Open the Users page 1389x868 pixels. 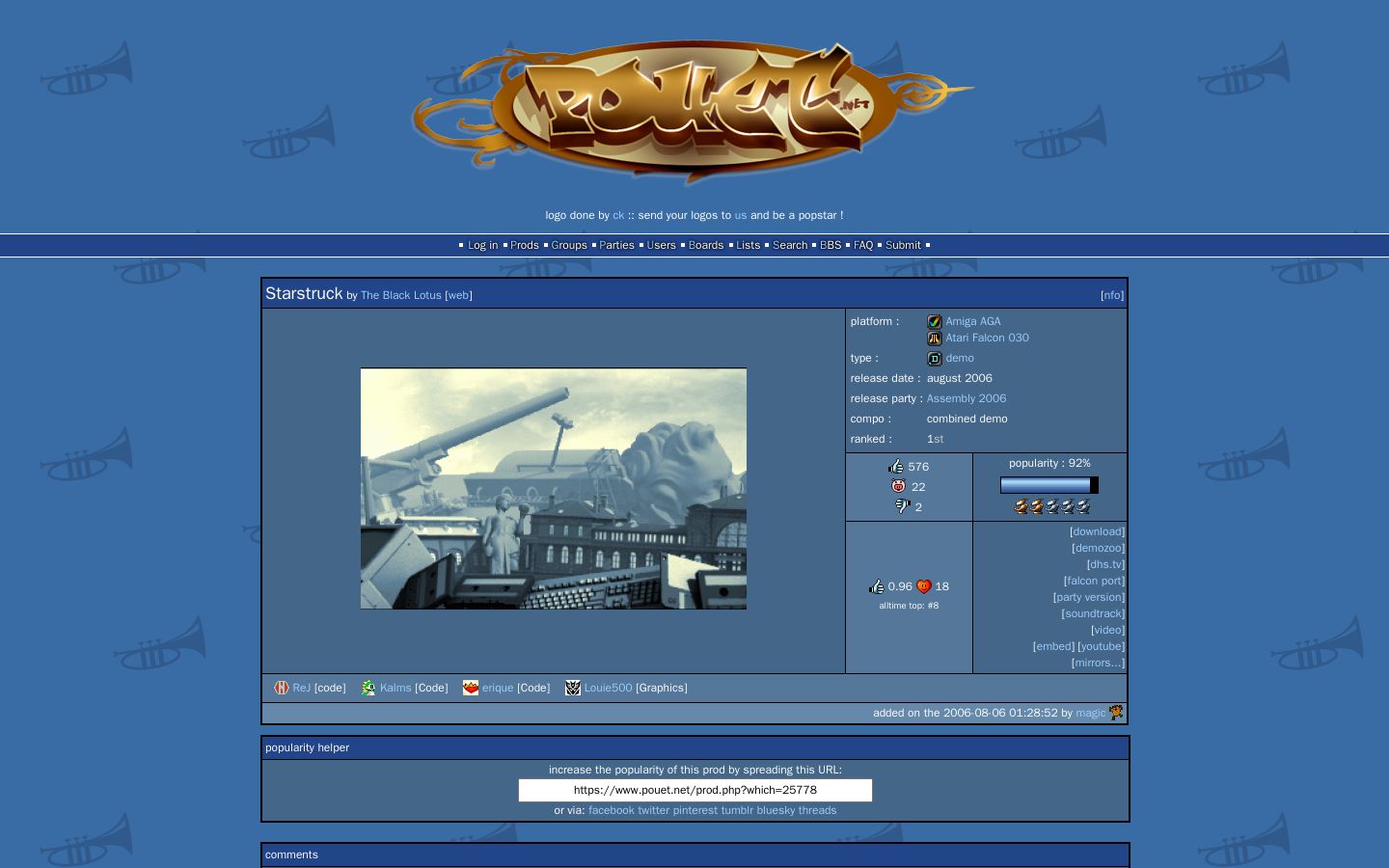point(661,245)
